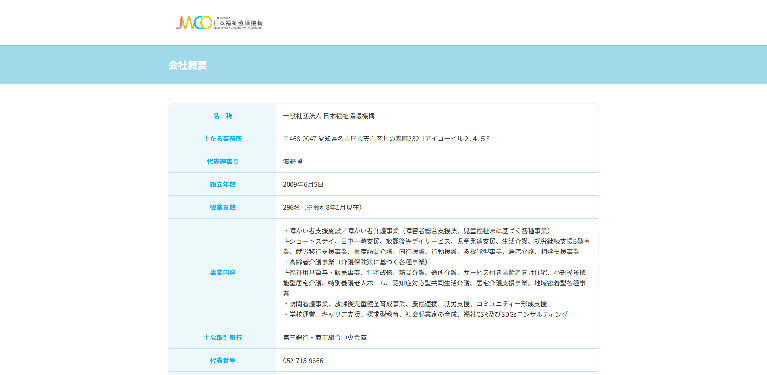
Task: Select the 設立年度 row label
Action: [x=222, y=184]
